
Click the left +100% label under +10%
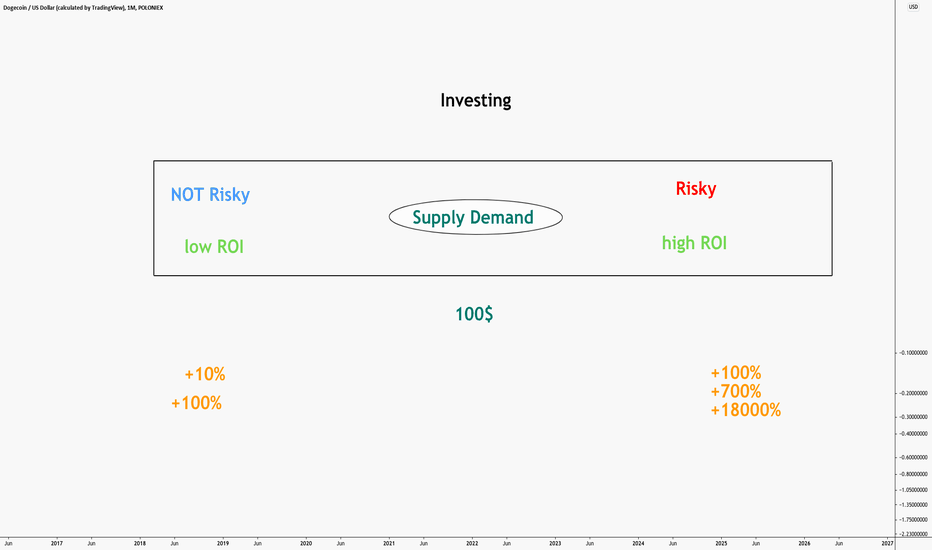(x=196, y=403)
